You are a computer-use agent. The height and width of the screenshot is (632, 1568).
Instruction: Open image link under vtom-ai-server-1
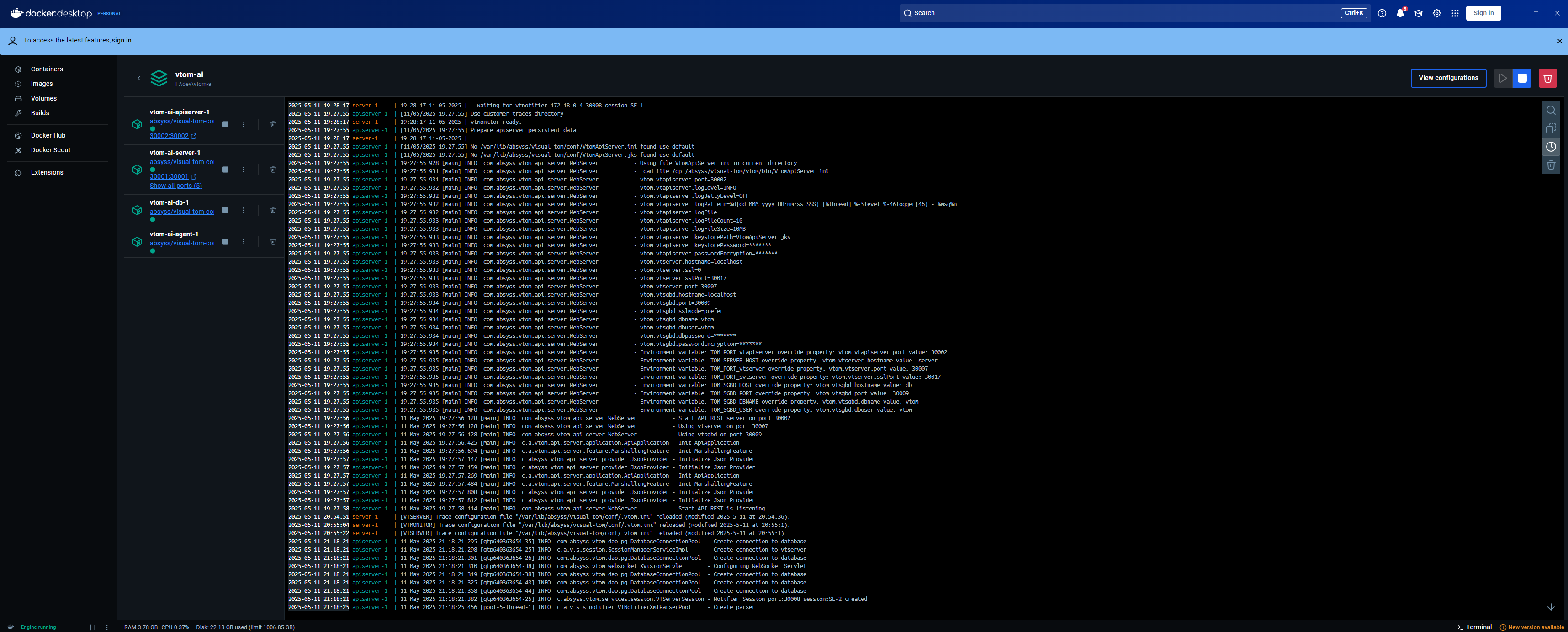[x=182, y=163]
